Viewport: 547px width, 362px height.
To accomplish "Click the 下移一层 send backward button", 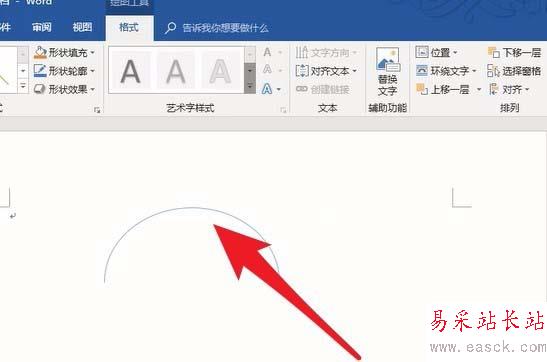I will [x=514, y=53].
